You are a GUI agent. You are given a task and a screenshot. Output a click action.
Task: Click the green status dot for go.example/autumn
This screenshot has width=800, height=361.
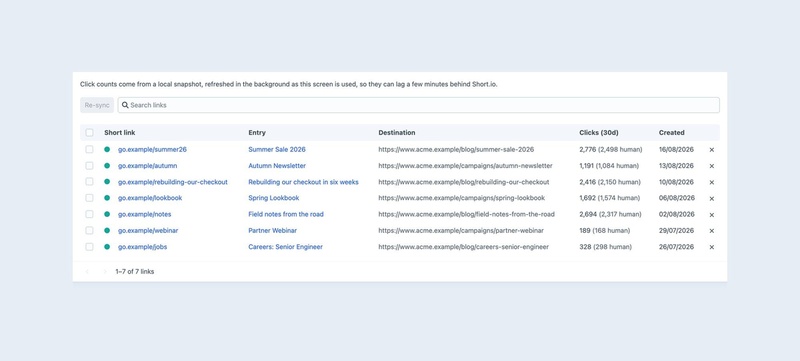[x=107, y=166]
